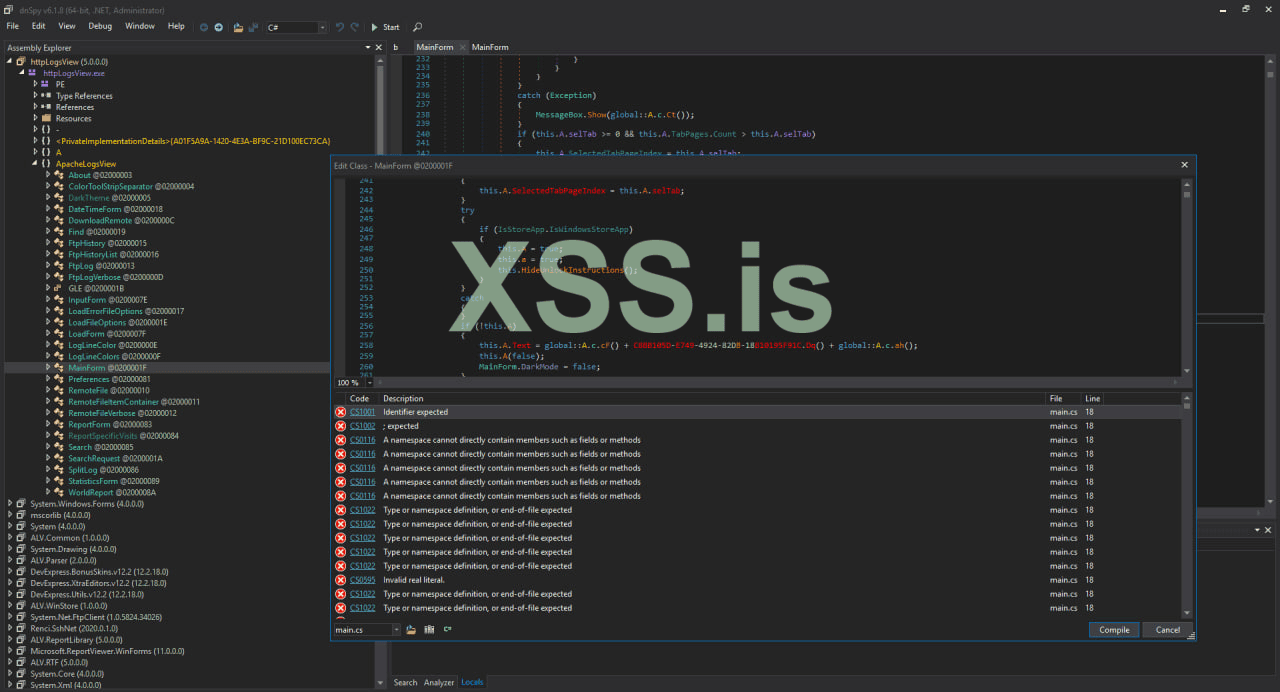The width and height of the screenshot is (1280, 692).
Task: Open the CS1001 error code link
Action: (x=362, y=412)
